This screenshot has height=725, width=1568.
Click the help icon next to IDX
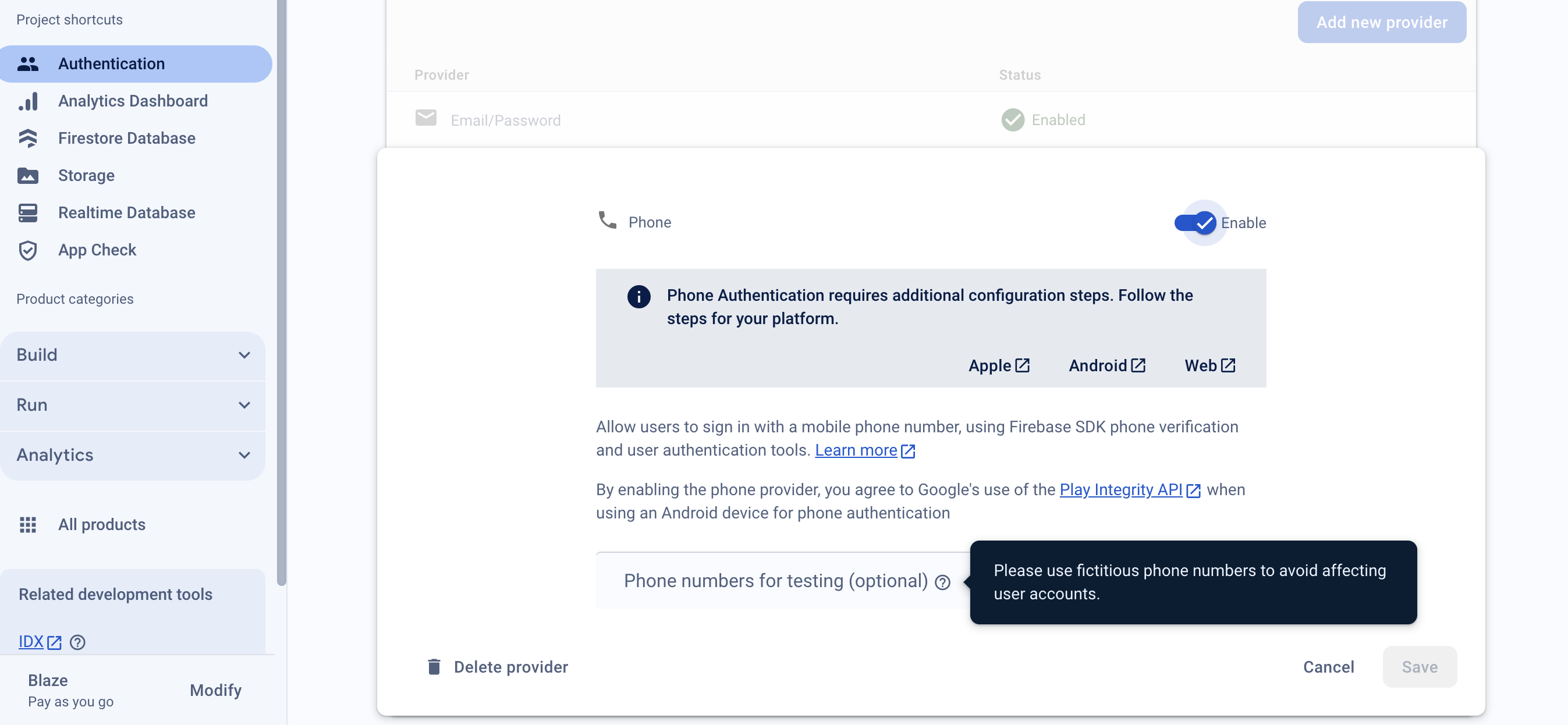77,642
